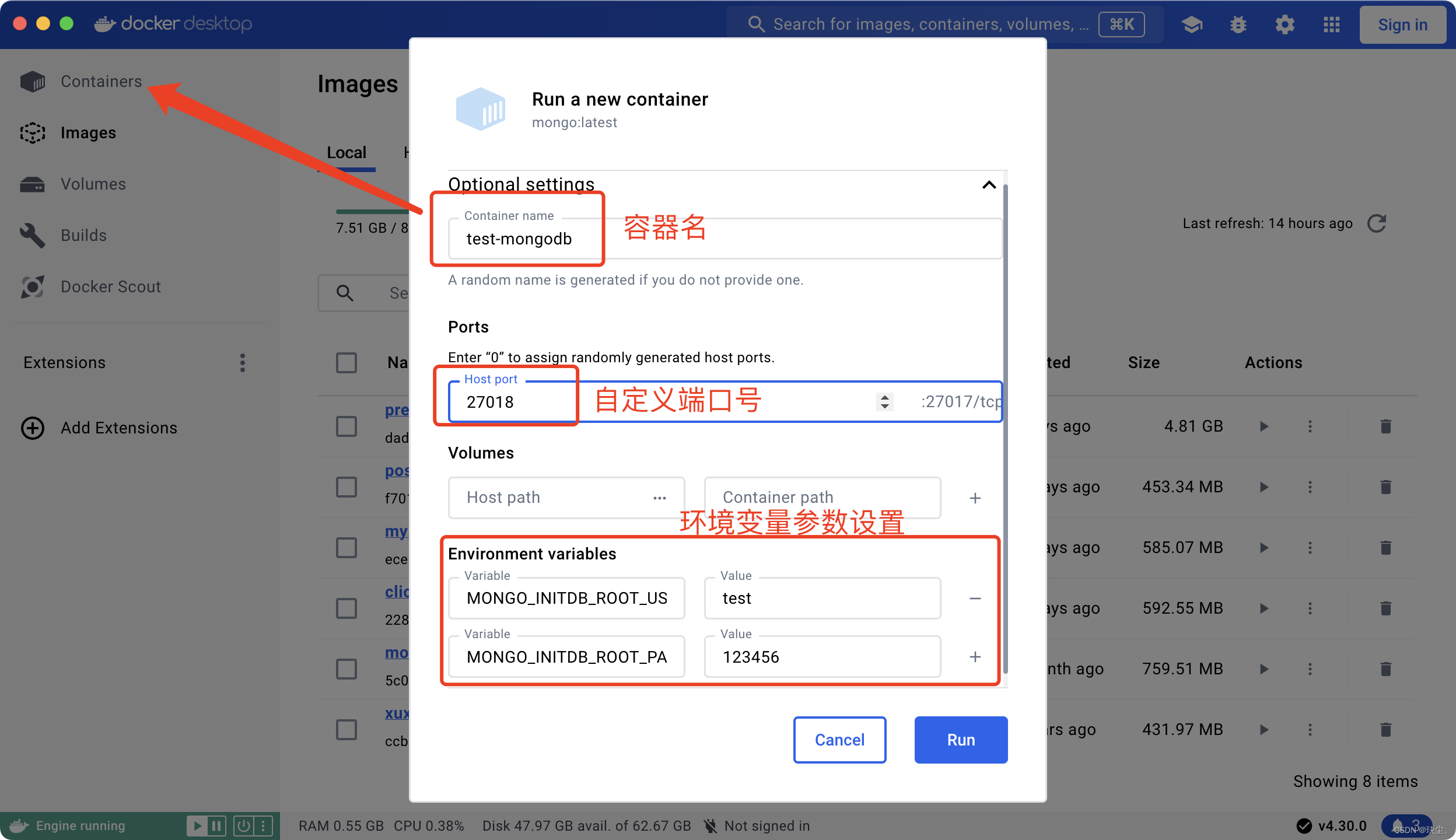1456x840 pixels.
Task: Check the image row starting with "cli"
Action: tap(346, 608)
